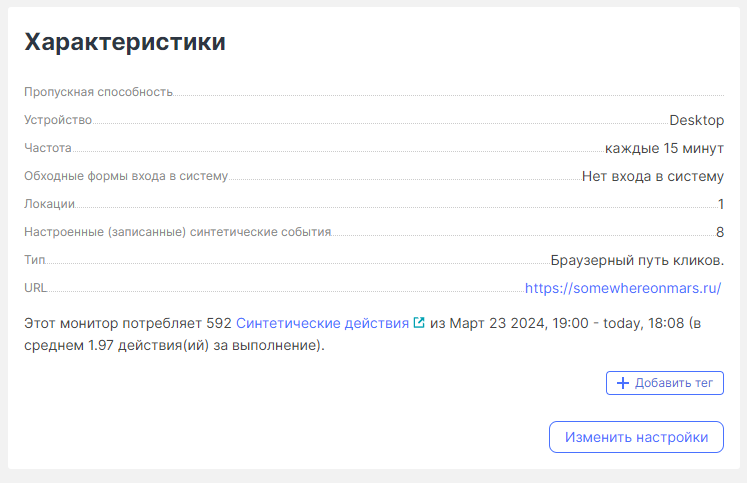Click the plus icon in Добавить тег
747x483 pixels.
coord(622,383)
